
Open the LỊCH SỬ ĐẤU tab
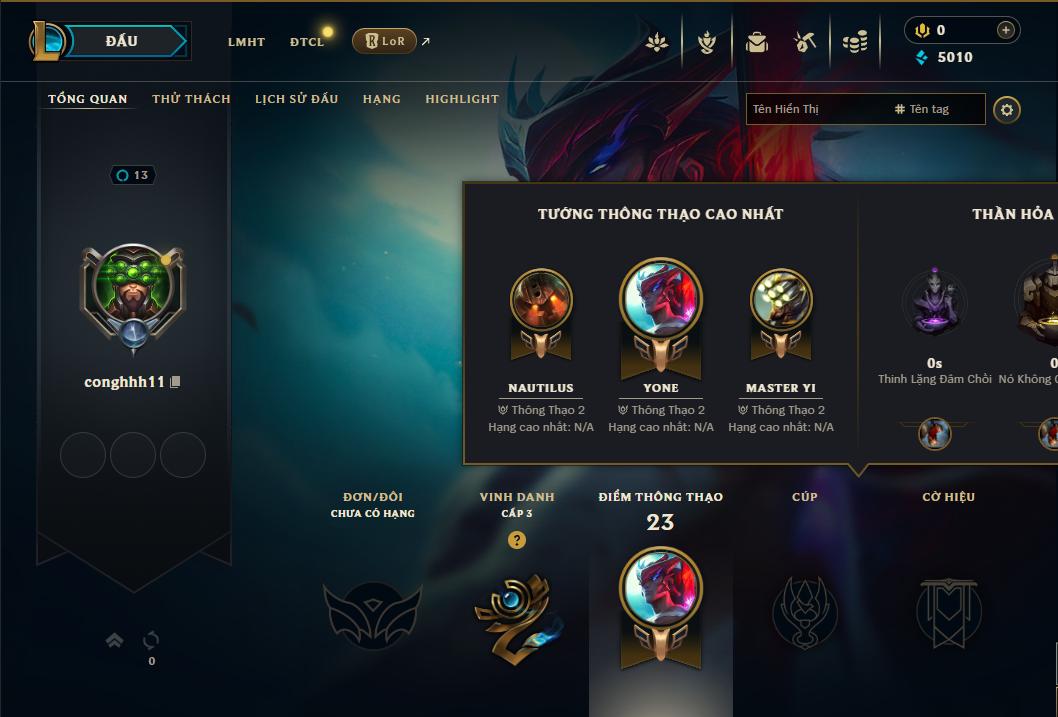[296, 99]
